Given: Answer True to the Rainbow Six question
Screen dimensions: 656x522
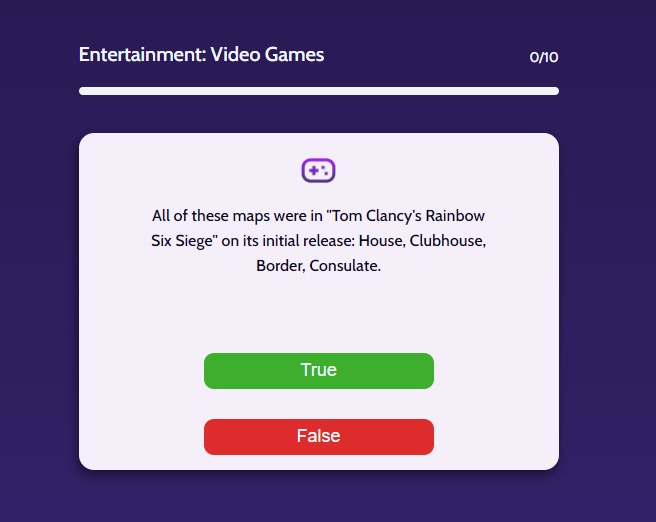Looking at the screenshot, I should click(x=319, y=371).
